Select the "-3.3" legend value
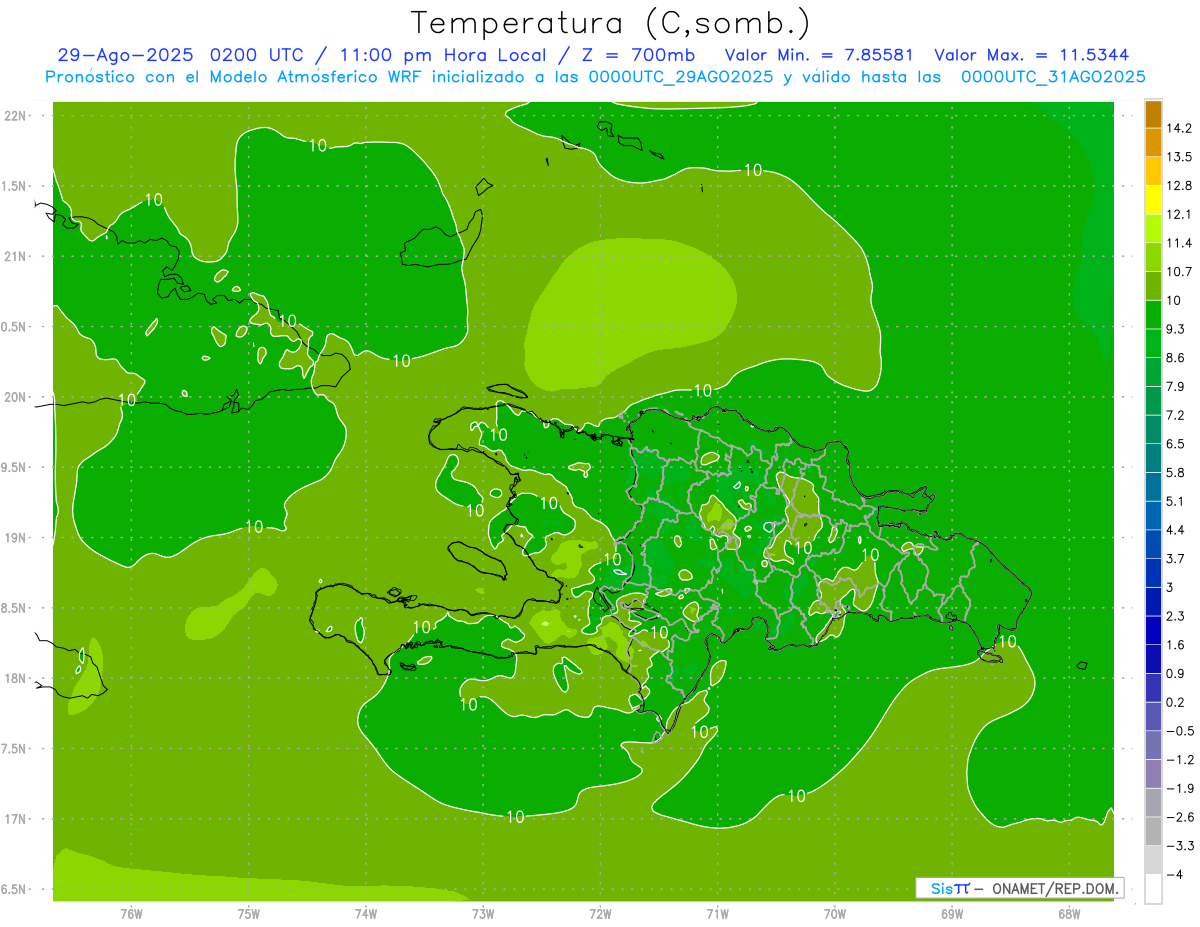 1179,846
